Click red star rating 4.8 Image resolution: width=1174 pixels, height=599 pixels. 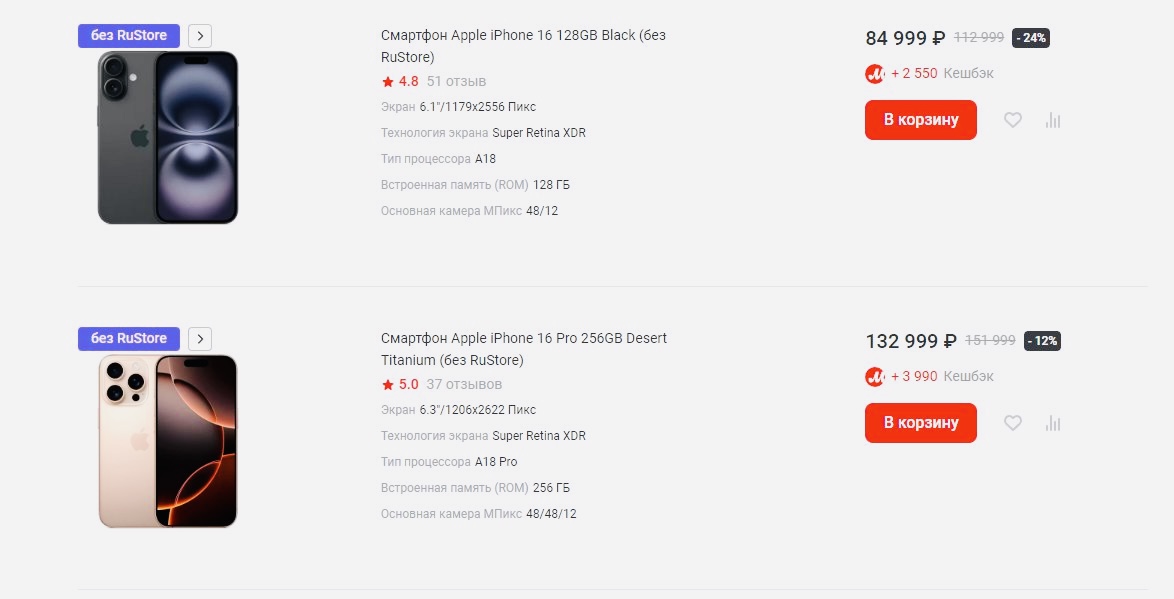[x=388, y=82]
